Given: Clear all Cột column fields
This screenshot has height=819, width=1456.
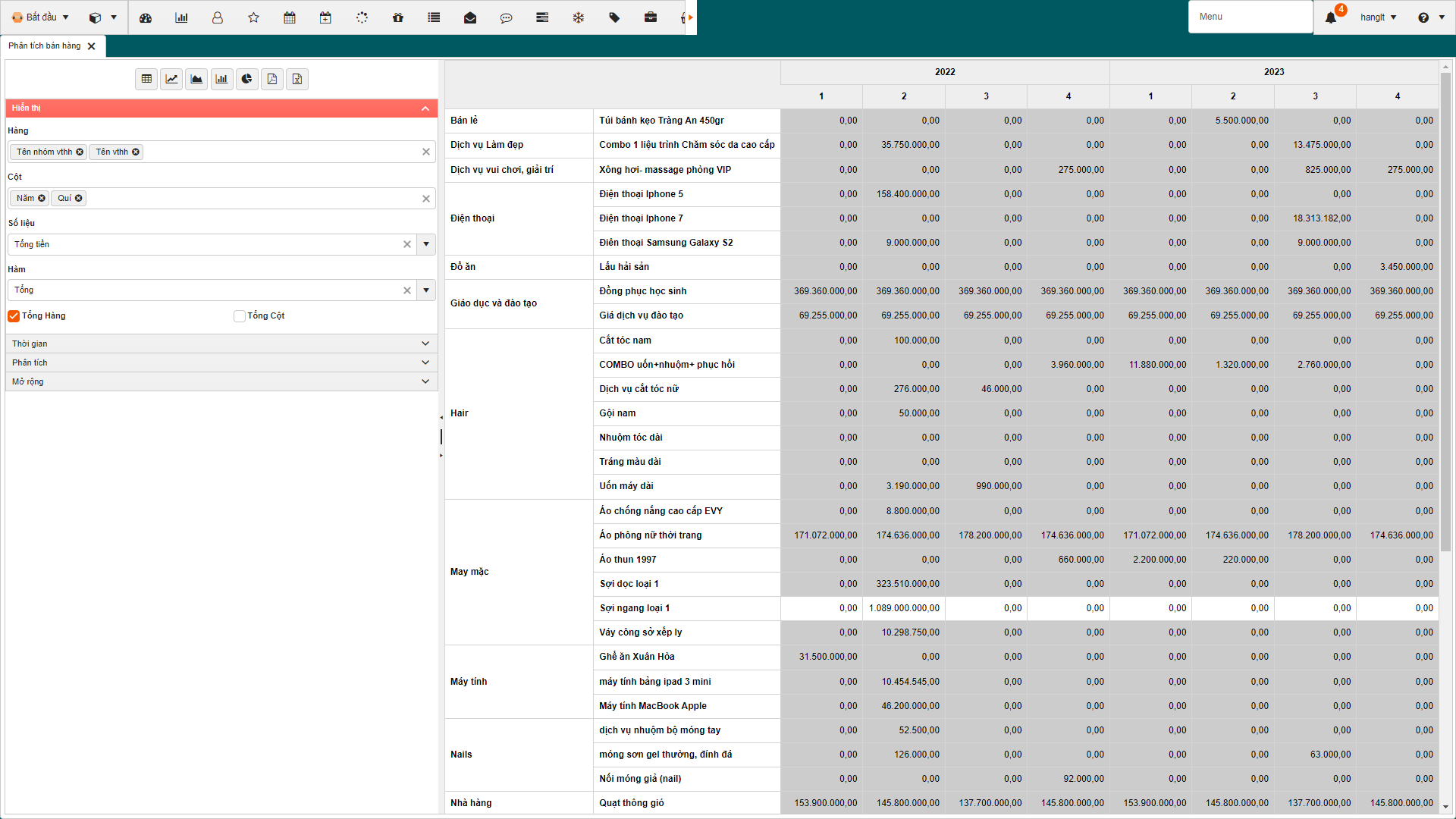Looking at the screenshot, I should click(426, 199).
